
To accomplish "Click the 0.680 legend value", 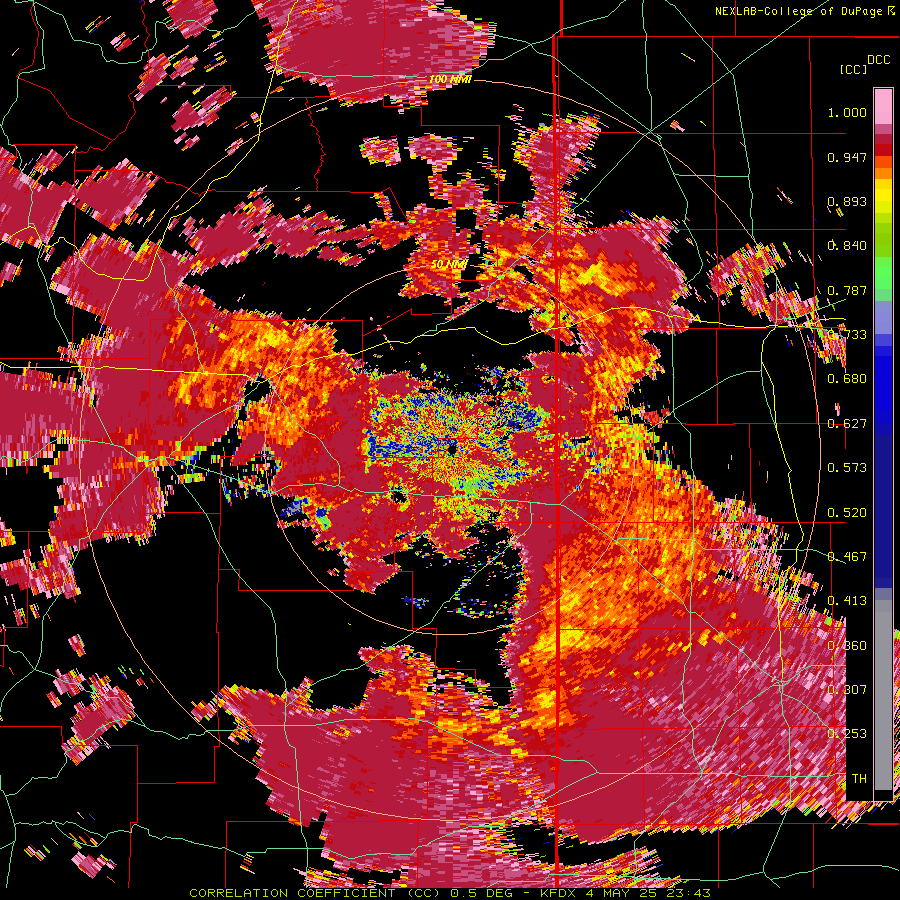I will (x=847, y=379).
